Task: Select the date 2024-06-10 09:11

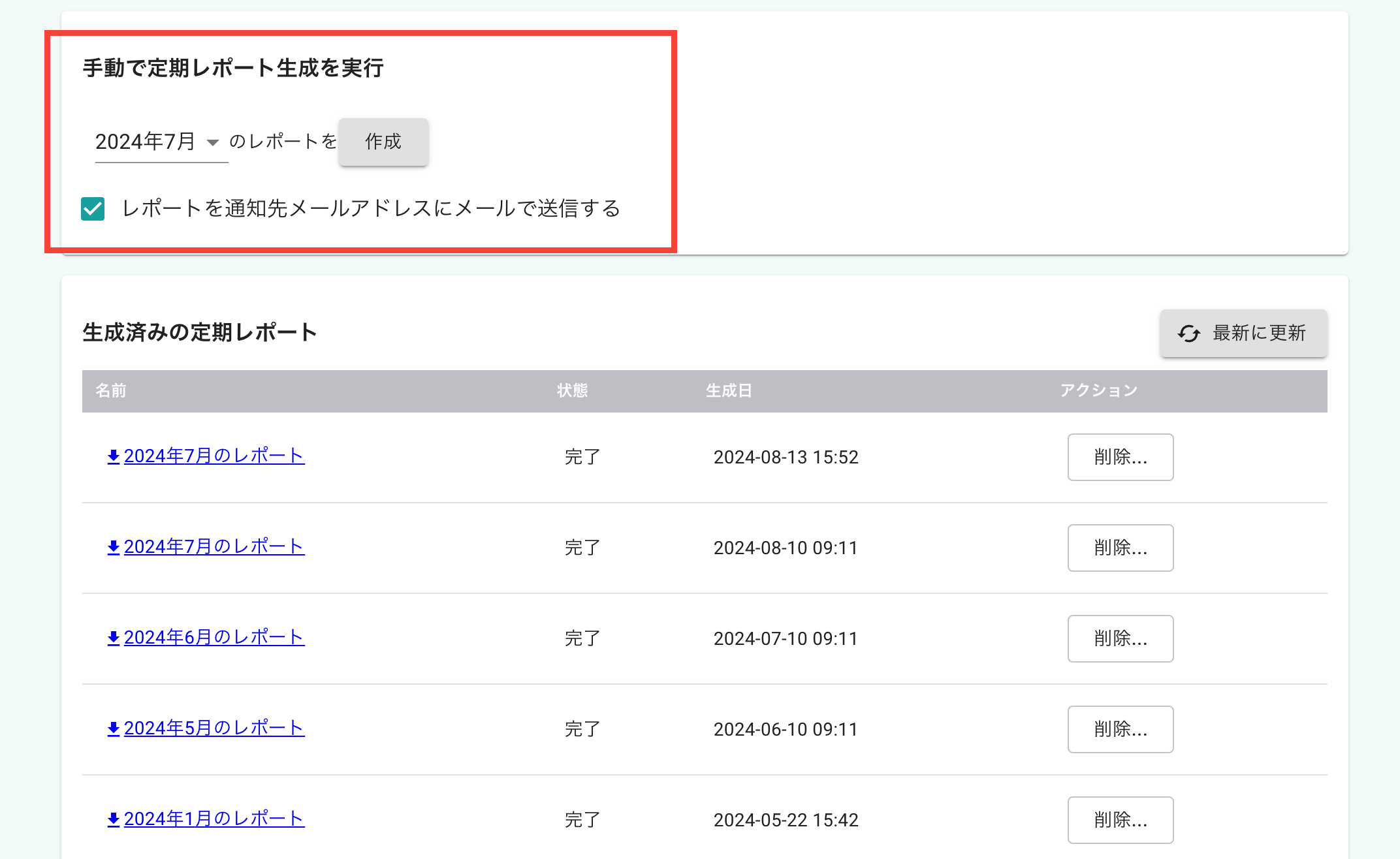Action: pos(786,729)
